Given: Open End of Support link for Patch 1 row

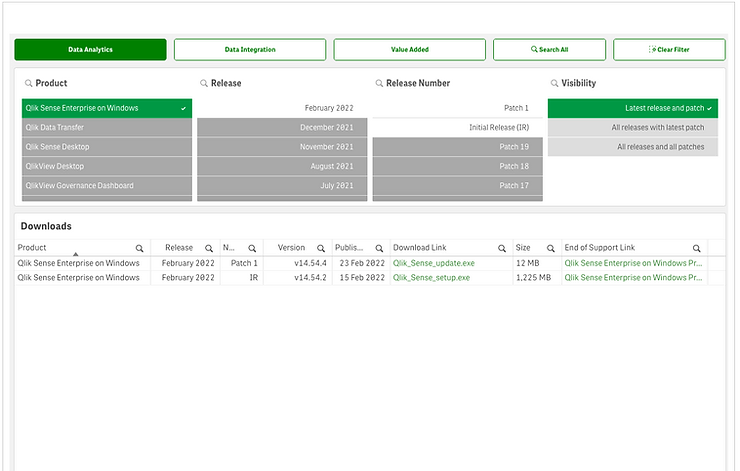Looking at the screenshot, I should click(x=633, y=263).
